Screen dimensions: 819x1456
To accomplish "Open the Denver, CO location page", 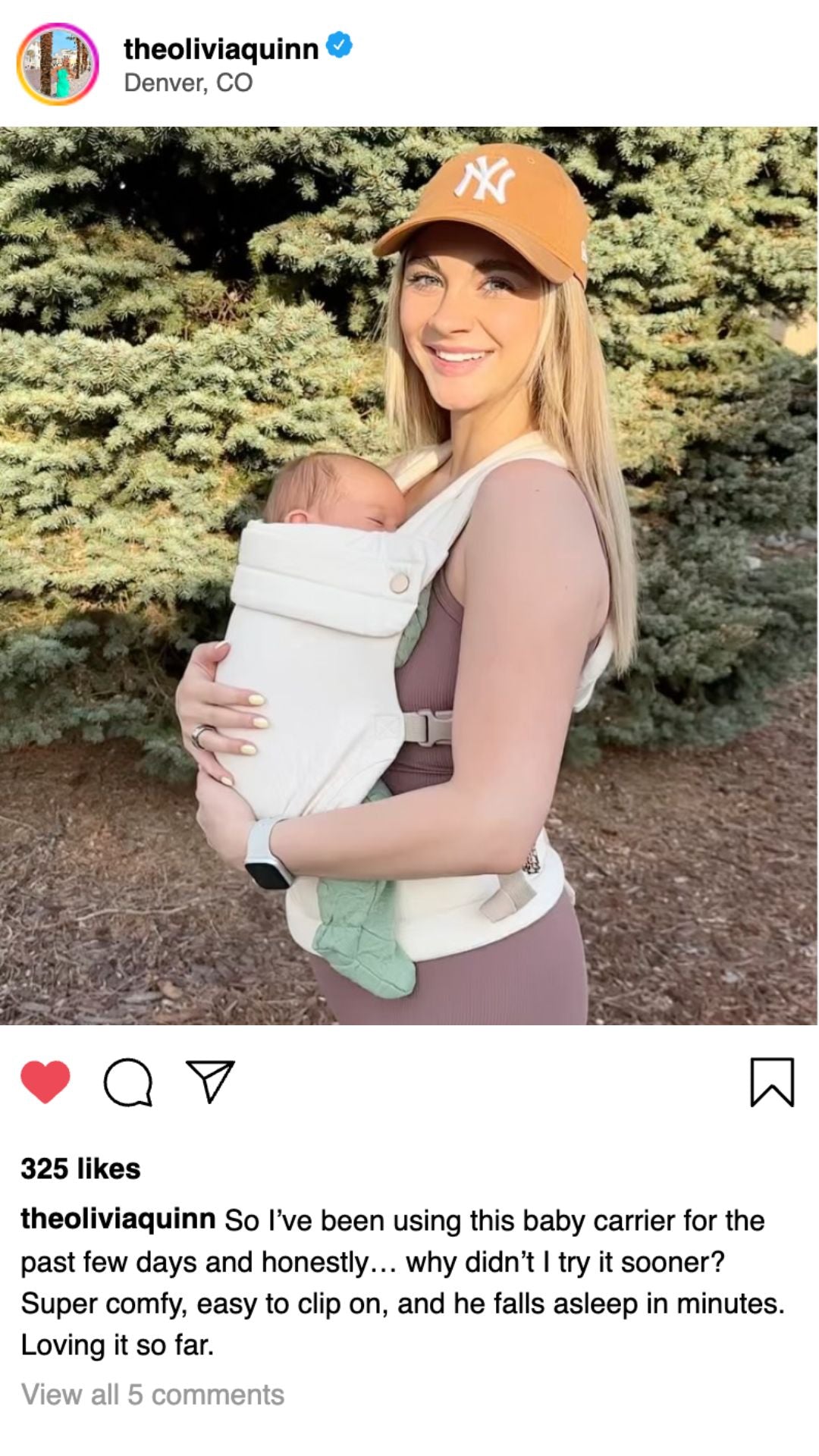I will tap(188, 82).
